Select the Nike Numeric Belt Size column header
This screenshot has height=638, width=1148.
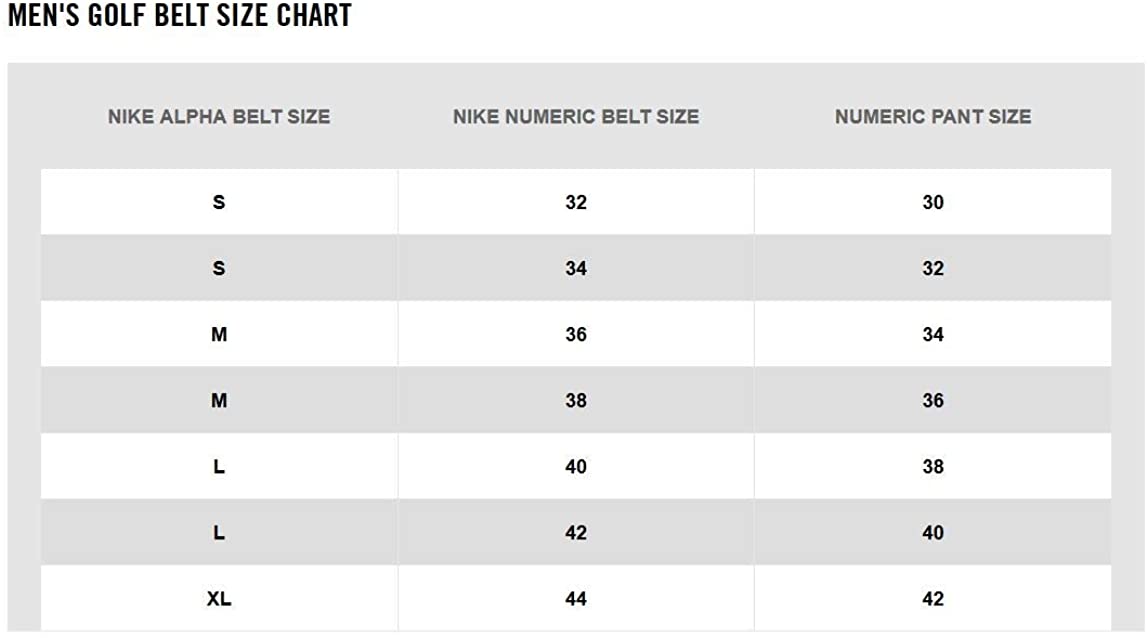576,117
